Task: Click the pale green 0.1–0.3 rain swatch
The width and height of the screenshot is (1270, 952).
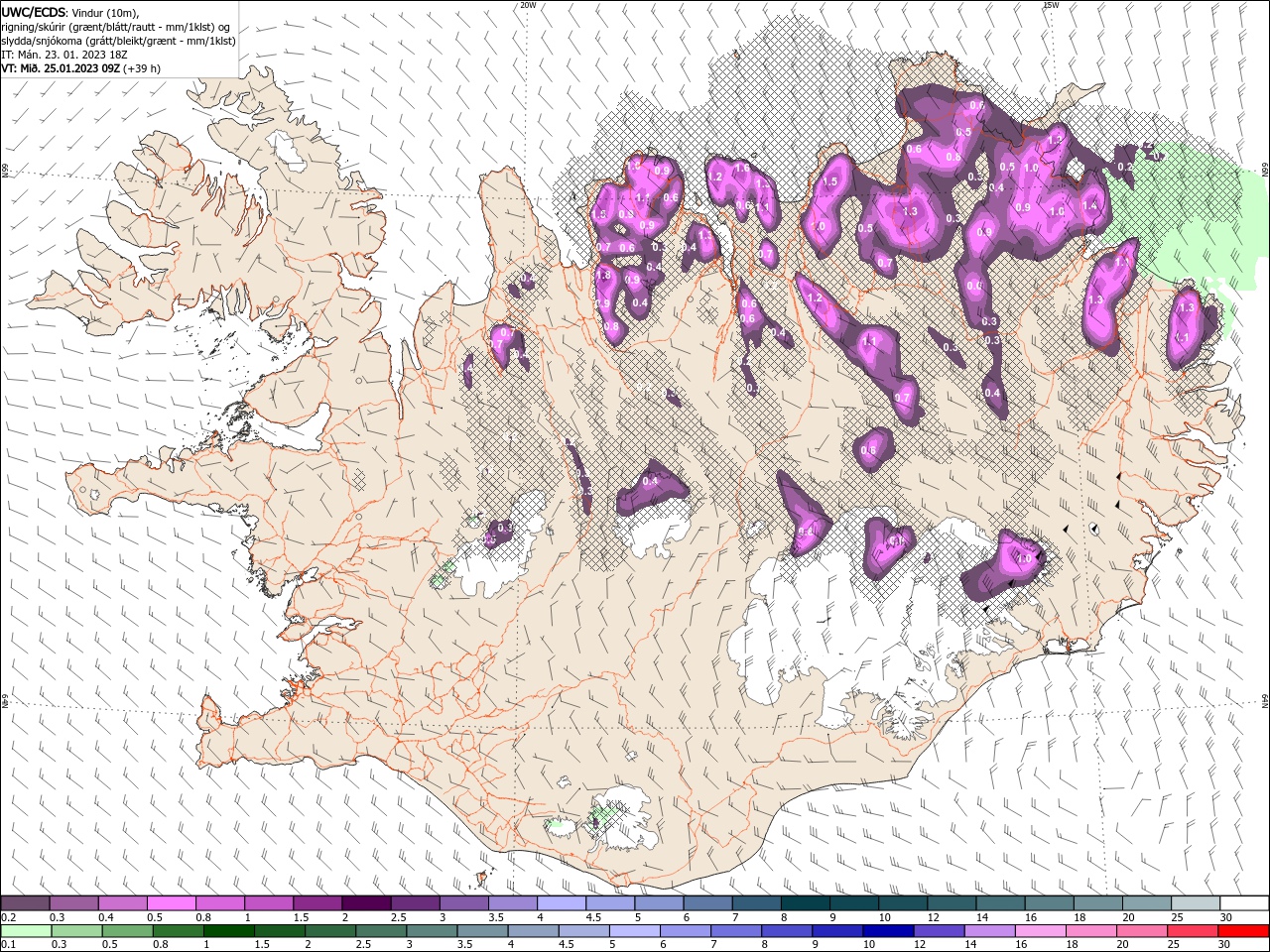Action: [26, 931]
